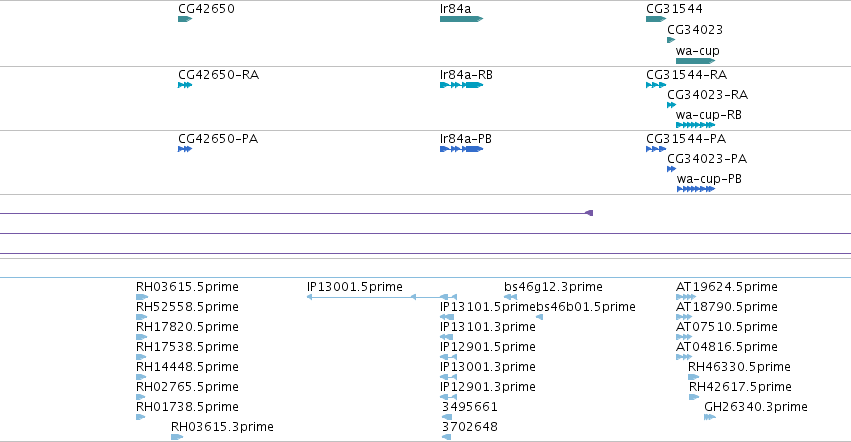Click the AT07510.5prime EST label
Image resolution: width=851 pixels, height=442 pixels.
tap(727, 327)
